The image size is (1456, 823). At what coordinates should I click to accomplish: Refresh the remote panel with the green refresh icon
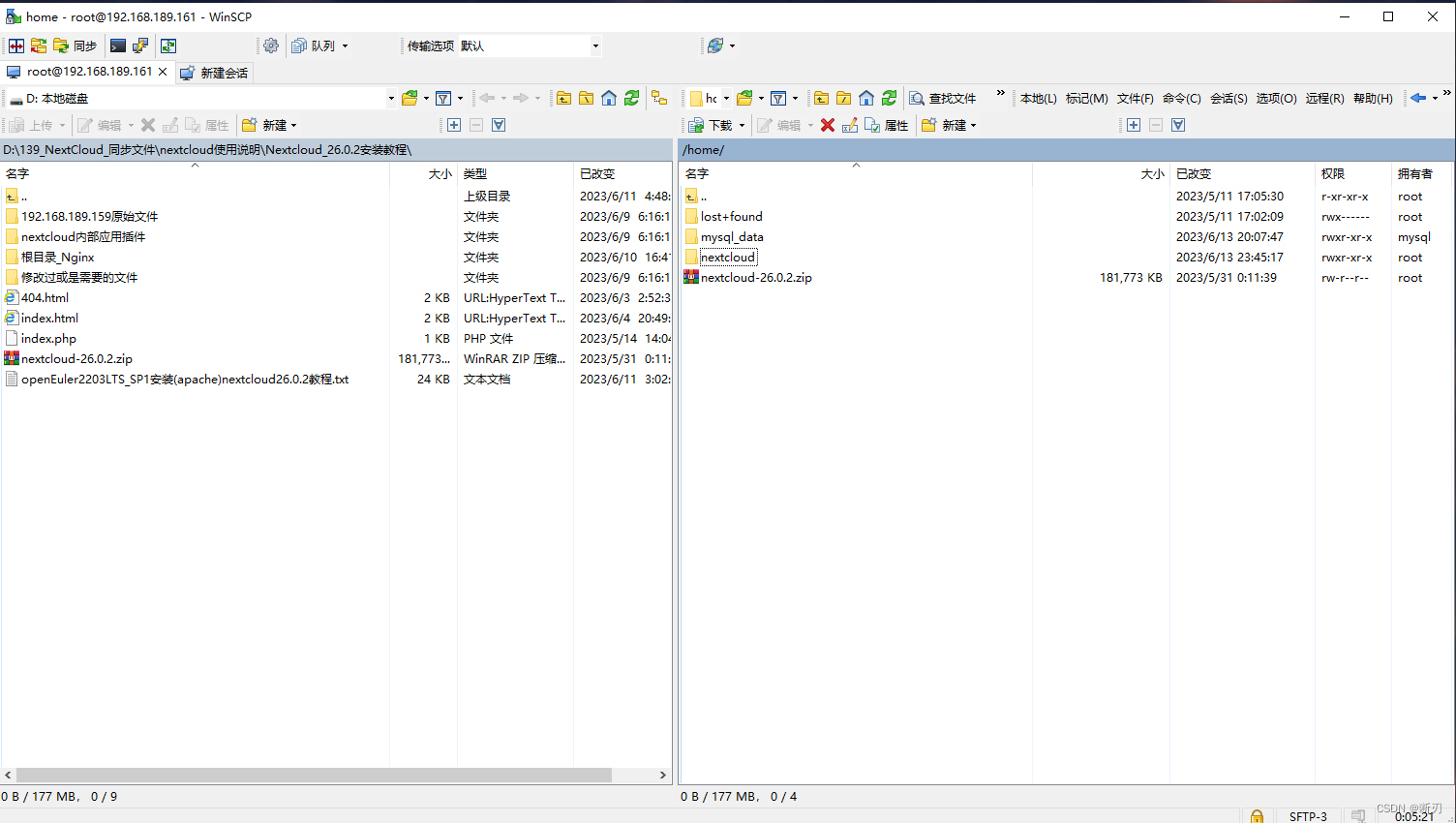click(889, 98)
